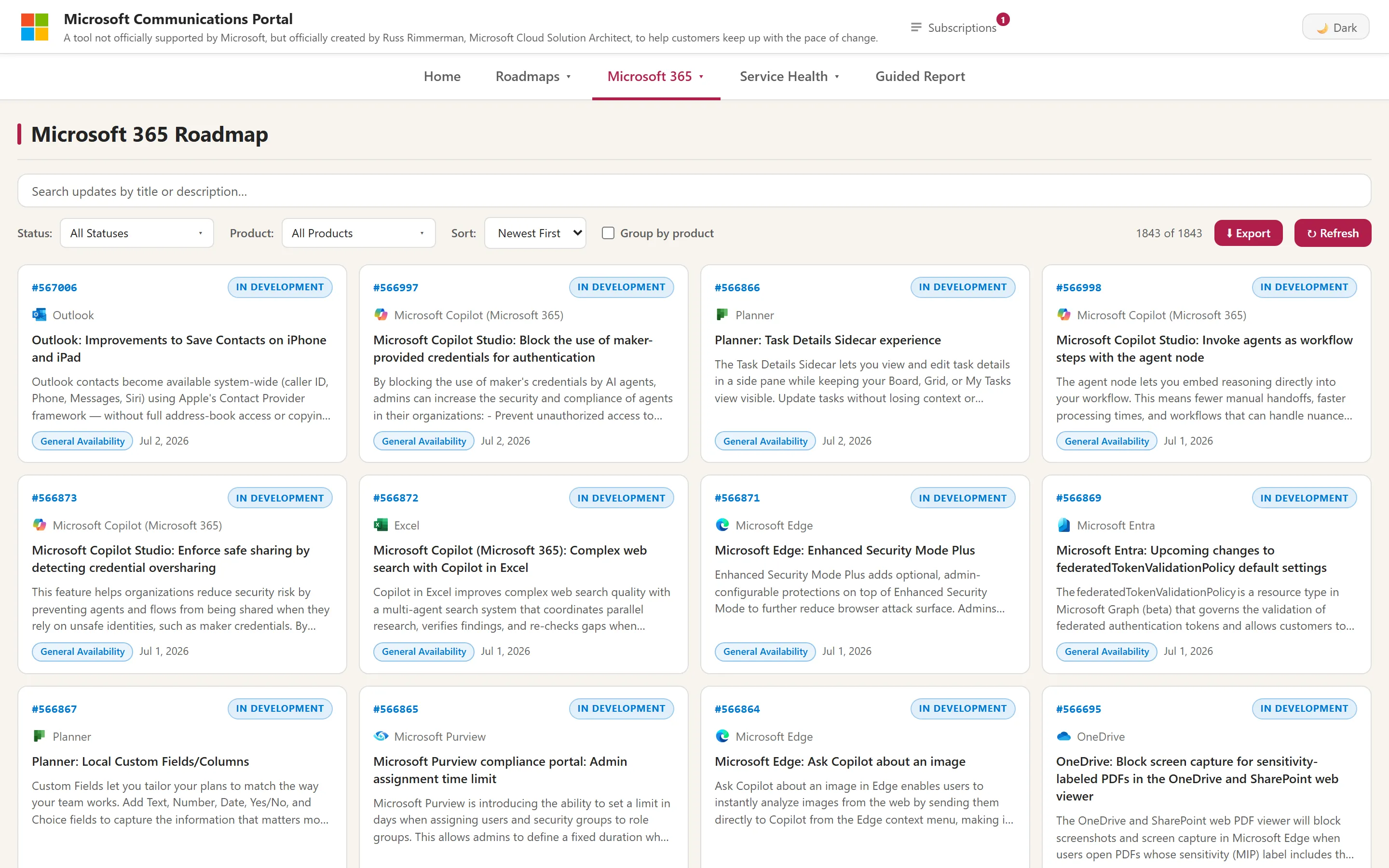Click the 1843 of 1843 results count

(x=1169, y=233)
